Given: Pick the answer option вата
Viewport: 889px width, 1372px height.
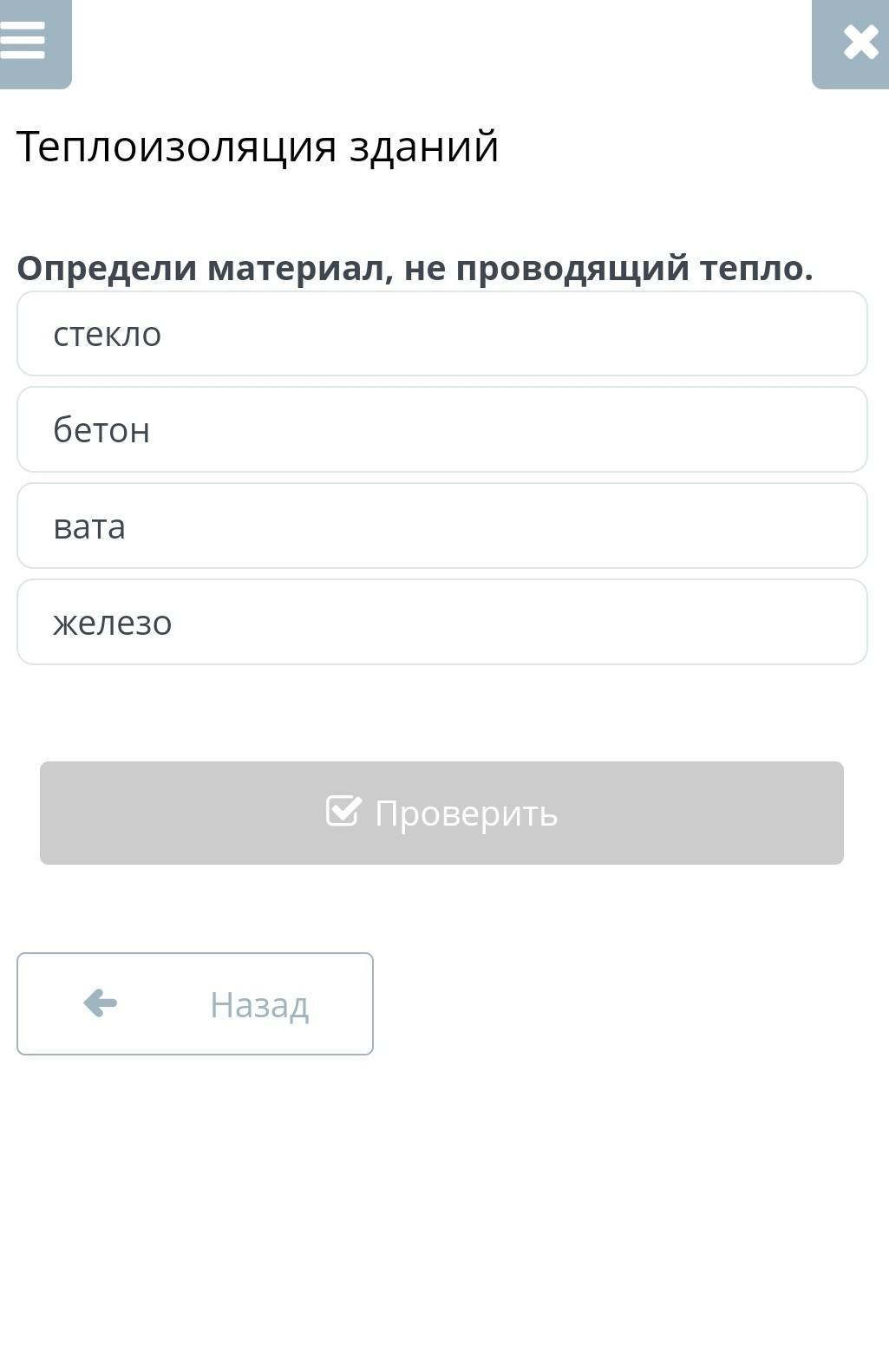Looking at the screenshot, I should pos(441,526).
